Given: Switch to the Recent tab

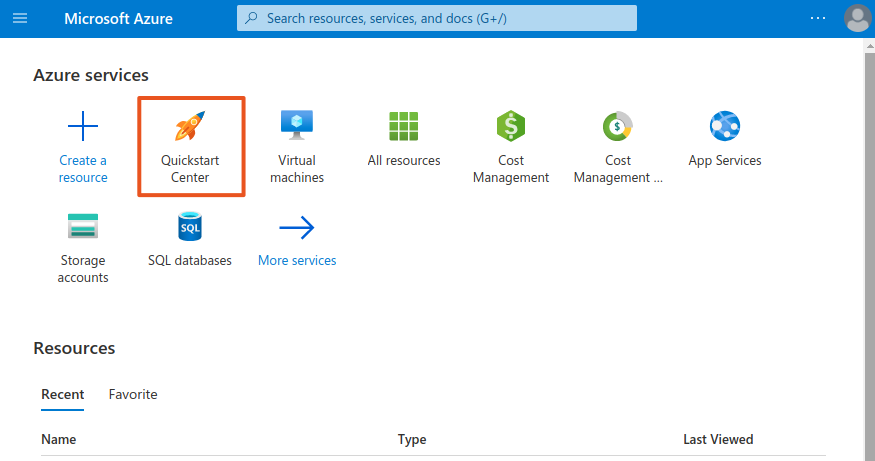Looking at the screenshot, I should pos(62,395).
